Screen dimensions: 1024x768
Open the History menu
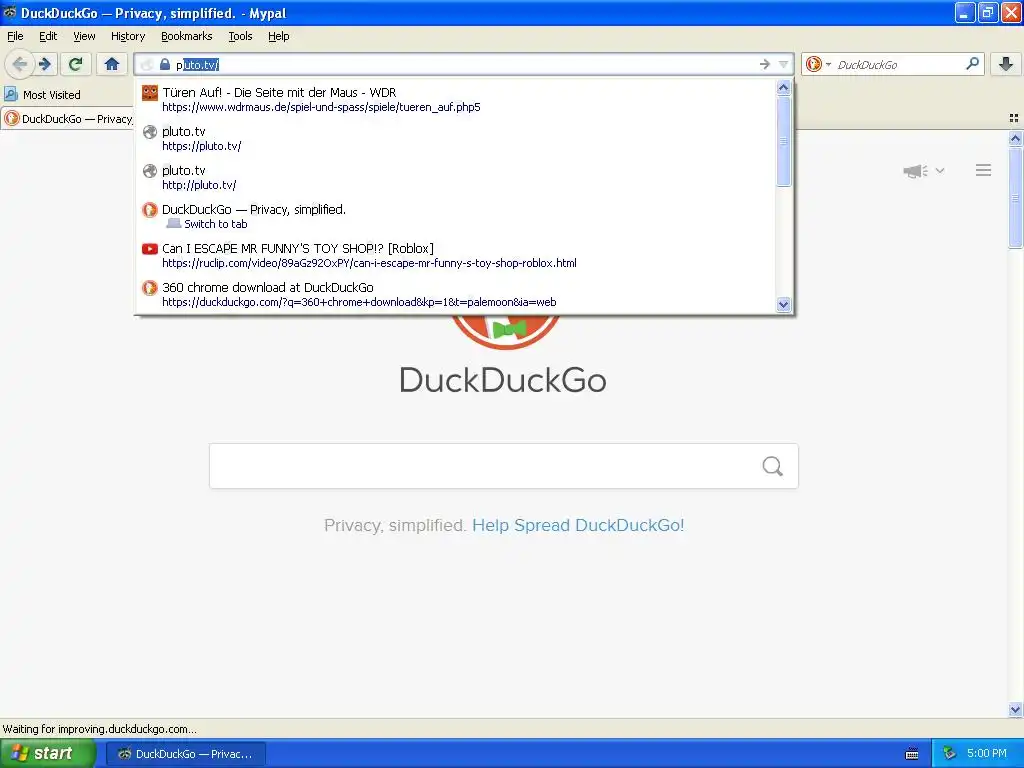click(x=127, y=36)
